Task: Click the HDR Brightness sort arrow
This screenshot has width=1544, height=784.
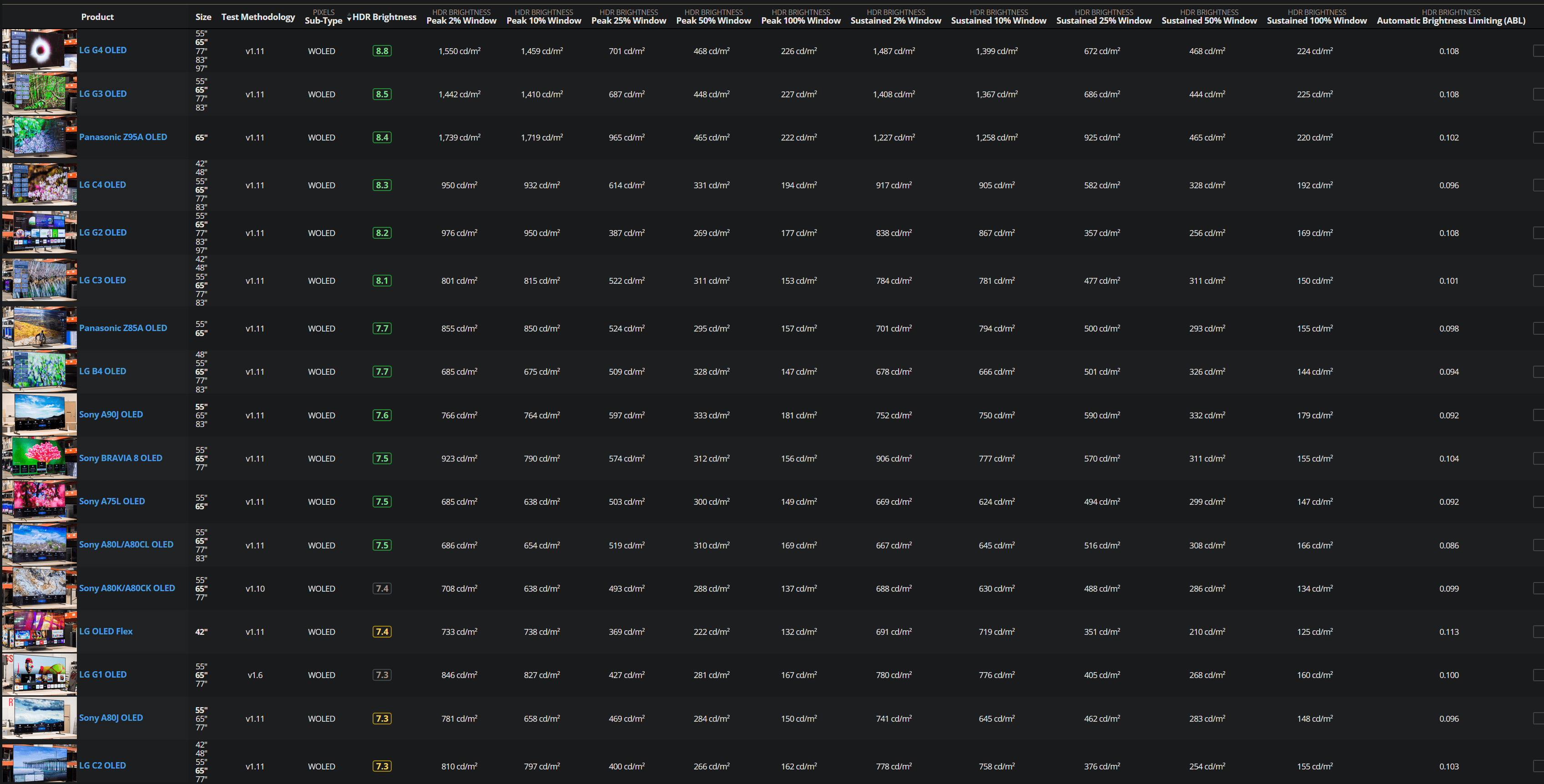Action: [x=349, y=18]
